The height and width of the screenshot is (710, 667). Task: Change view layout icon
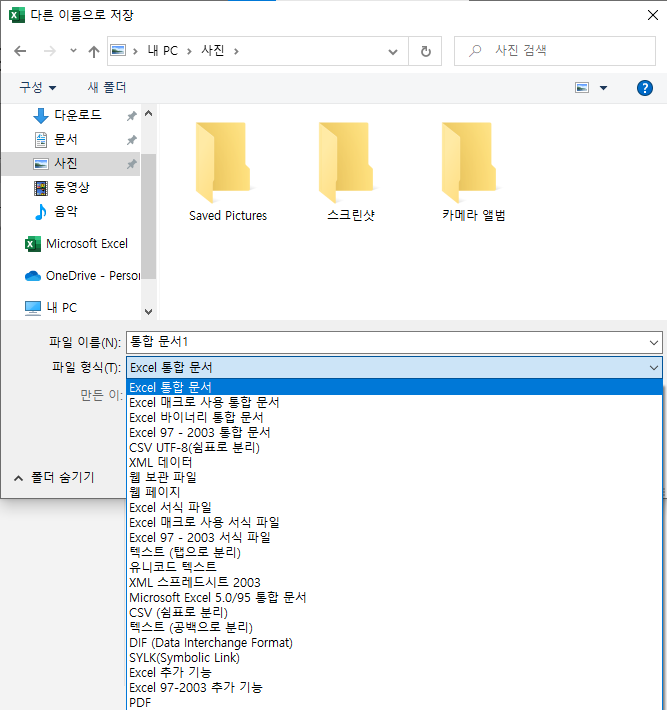[x=582, y=87]
